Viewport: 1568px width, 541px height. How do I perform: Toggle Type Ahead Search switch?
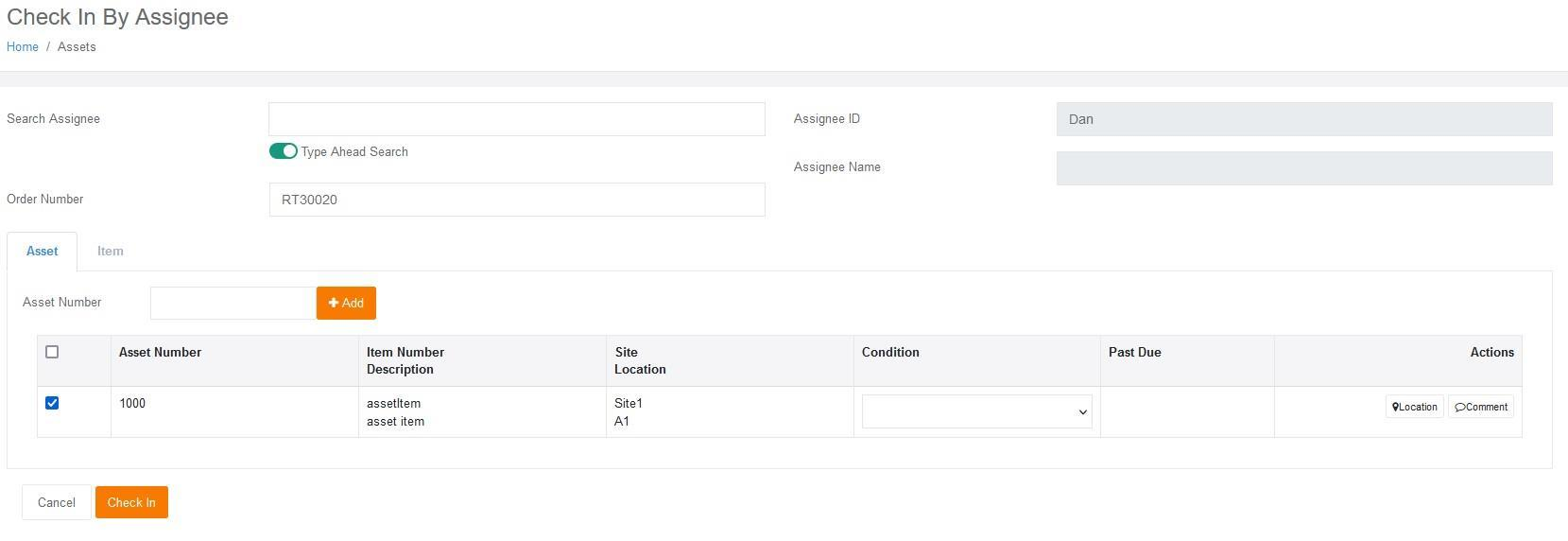point(284,151)
